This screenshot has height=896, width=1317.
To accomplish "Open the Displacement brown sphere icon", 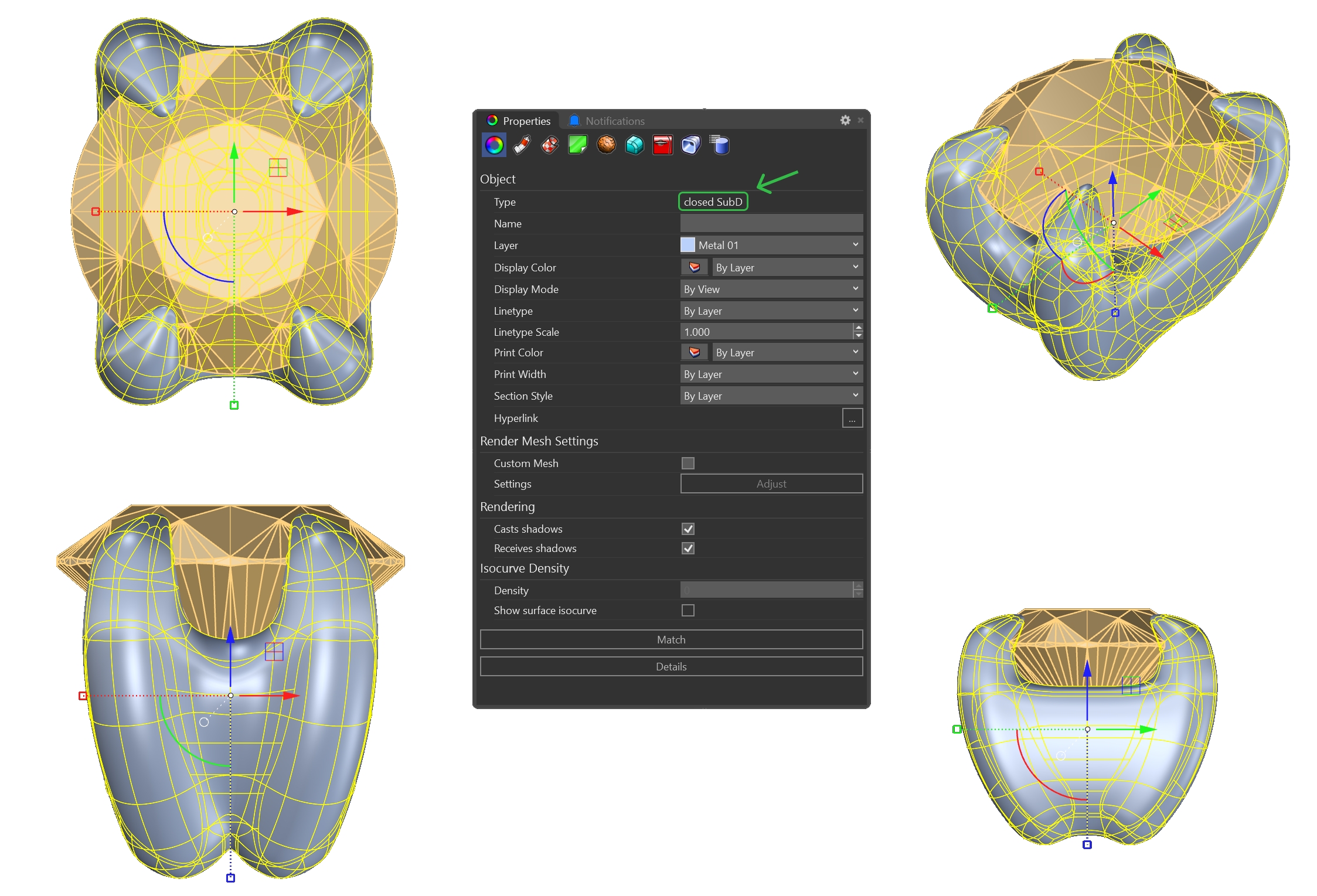I will point(606,145).
